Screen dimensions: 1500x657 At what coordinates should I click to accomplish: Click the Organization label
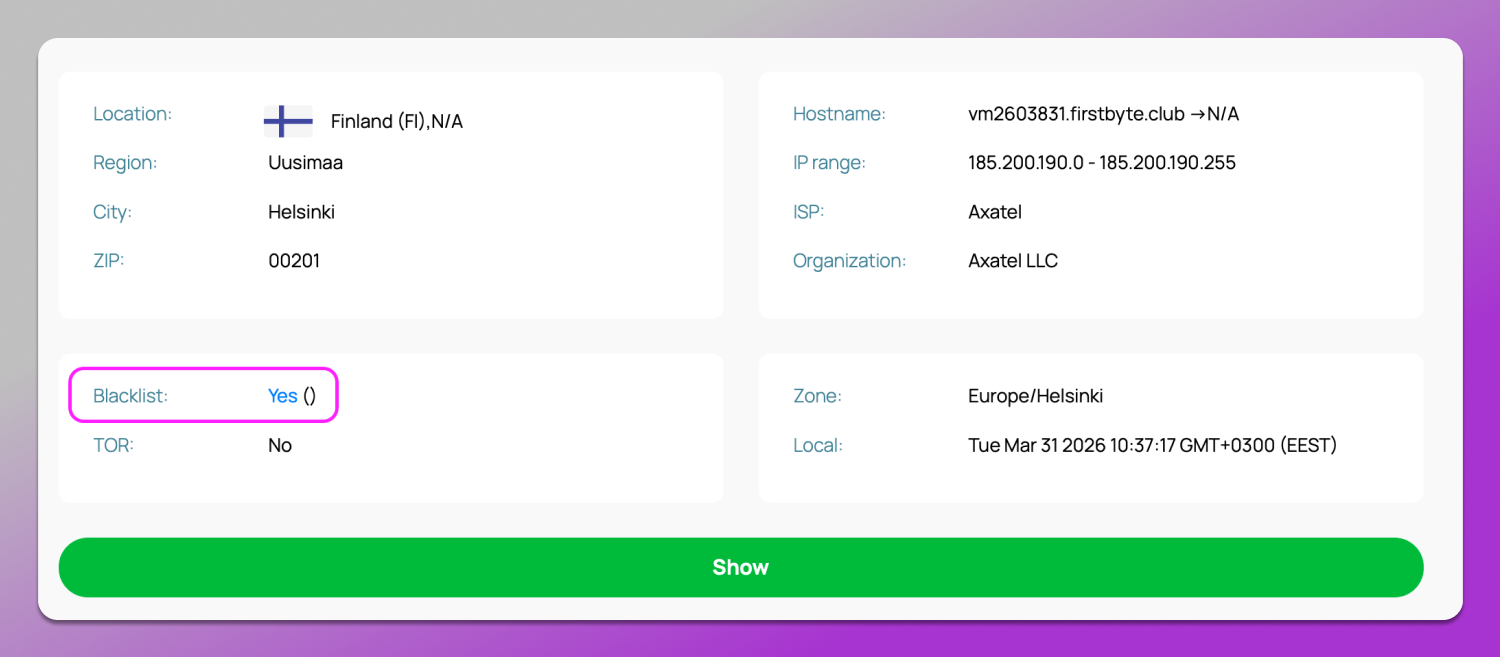point(849,261)
